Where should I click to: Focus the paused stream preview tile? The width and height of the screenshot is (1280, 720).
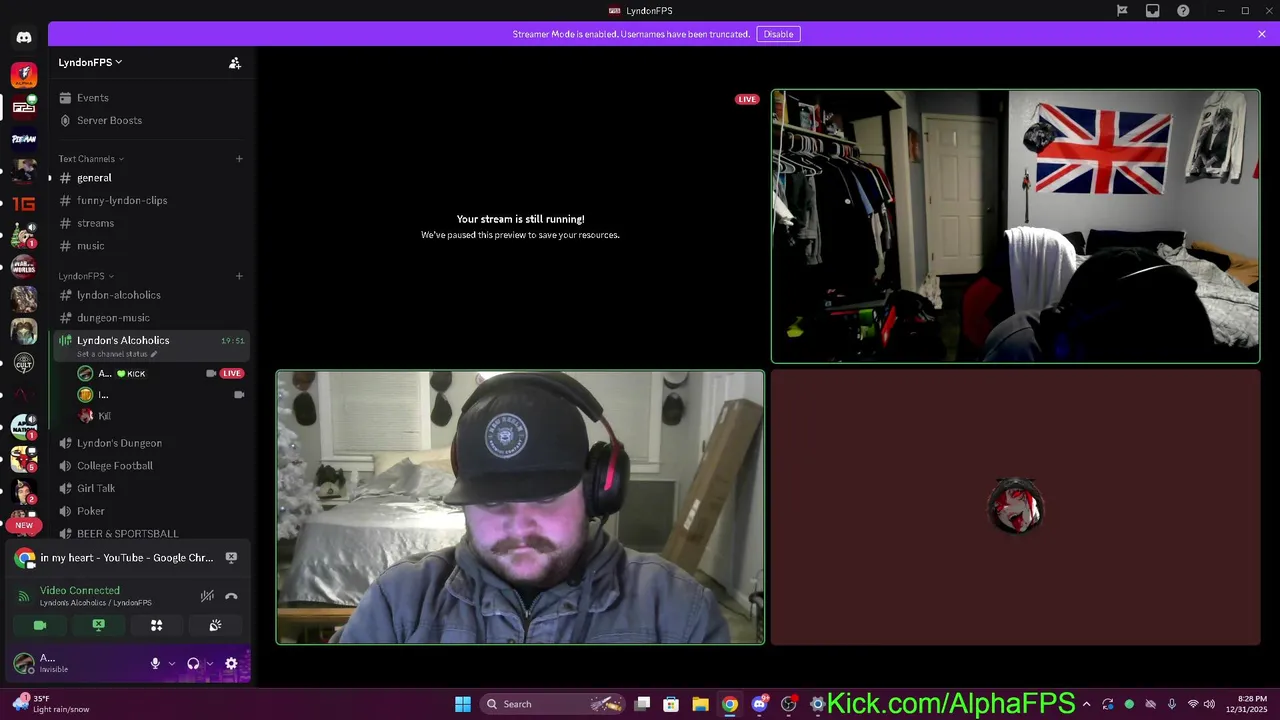[x=520, y=226]
